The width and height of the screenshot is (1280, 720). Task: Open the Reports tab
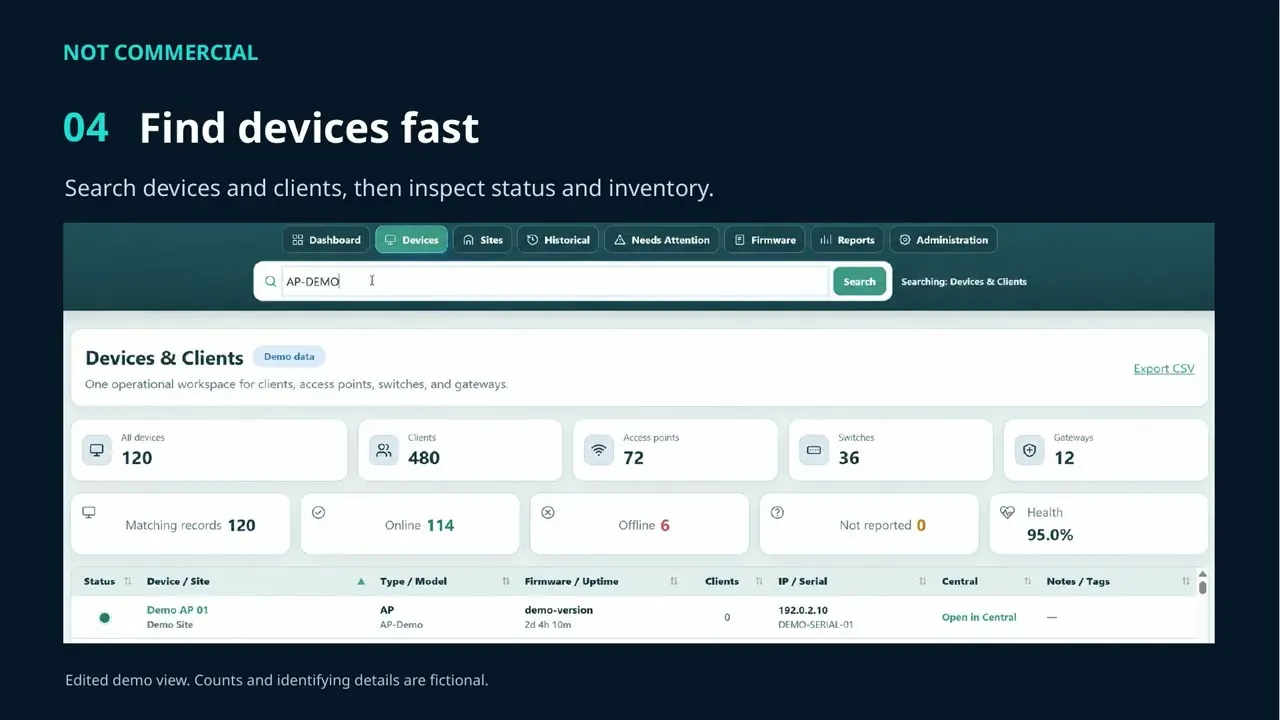click(847, 240)
